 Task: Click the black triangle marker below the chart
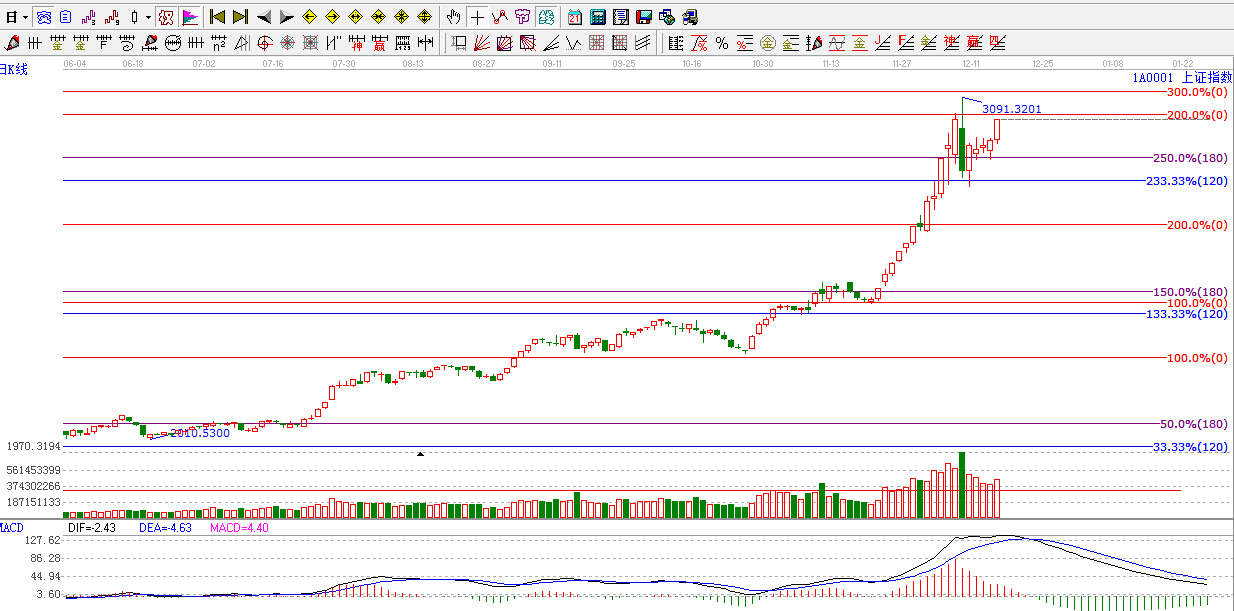(420, 454)
